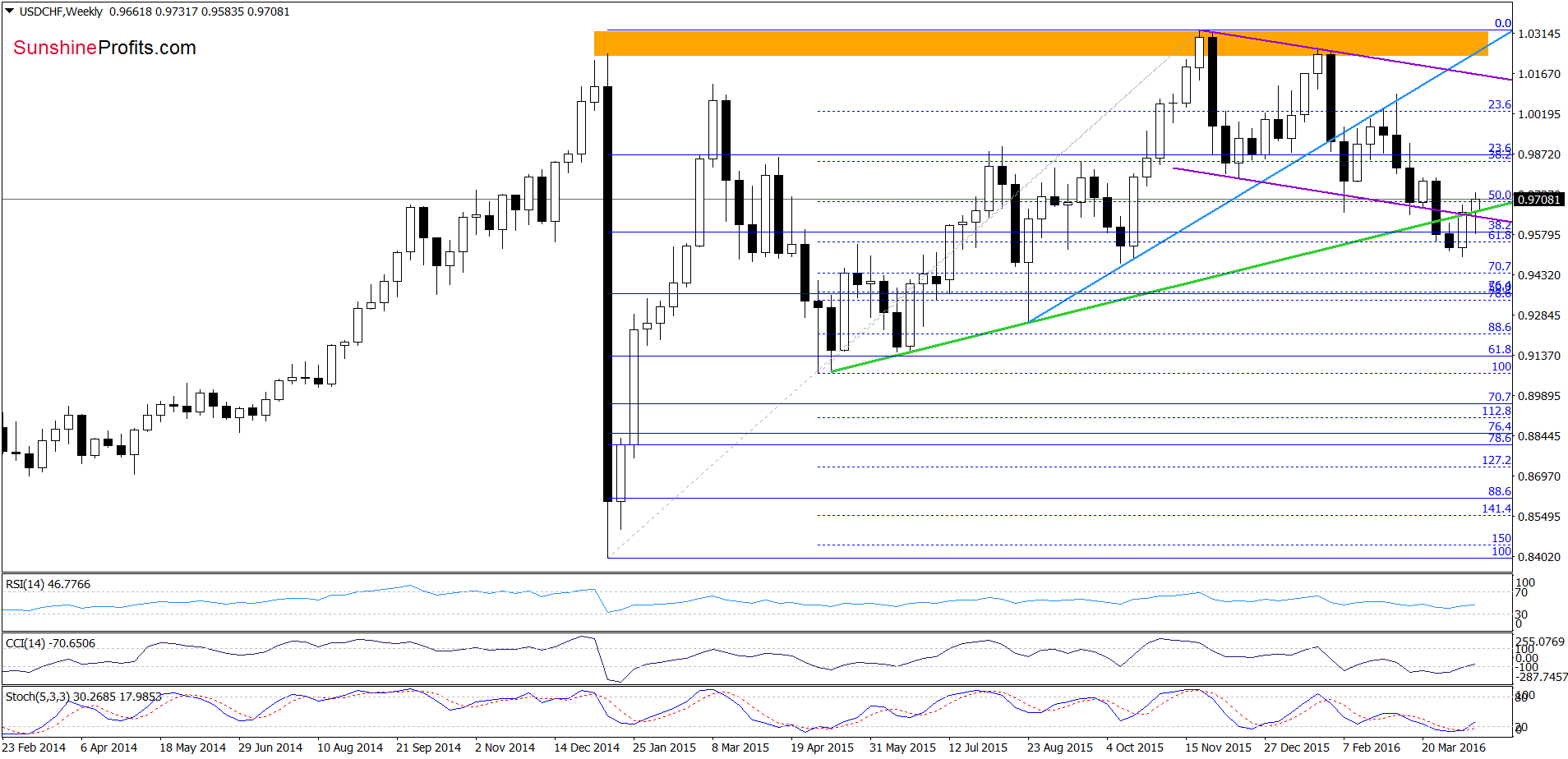The image size is (1568, 759).
Task: Click the 23 Feb 2014 date label
Action: [35, 747]
